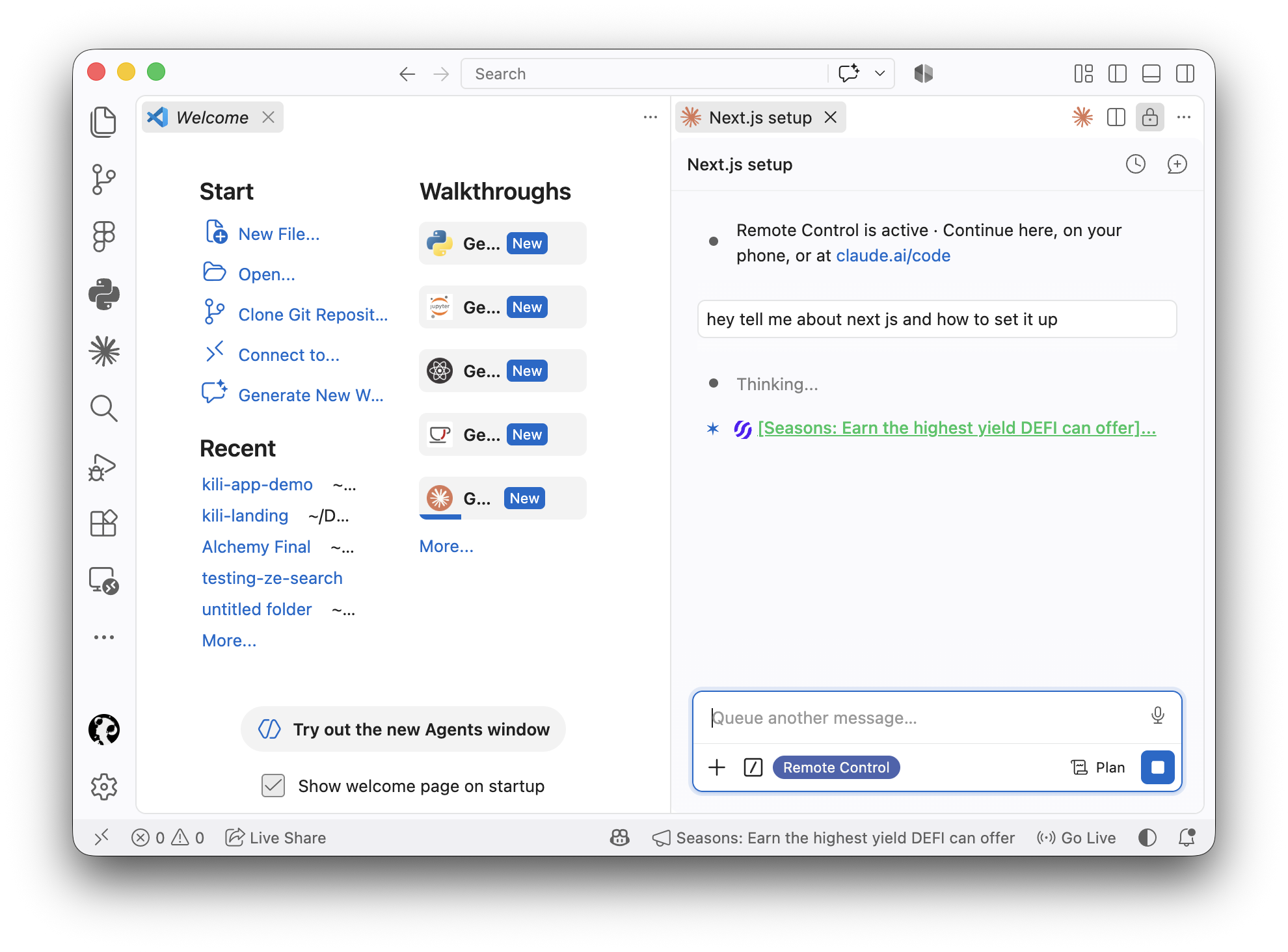Open the Search view in activity bar

(103, 408)
